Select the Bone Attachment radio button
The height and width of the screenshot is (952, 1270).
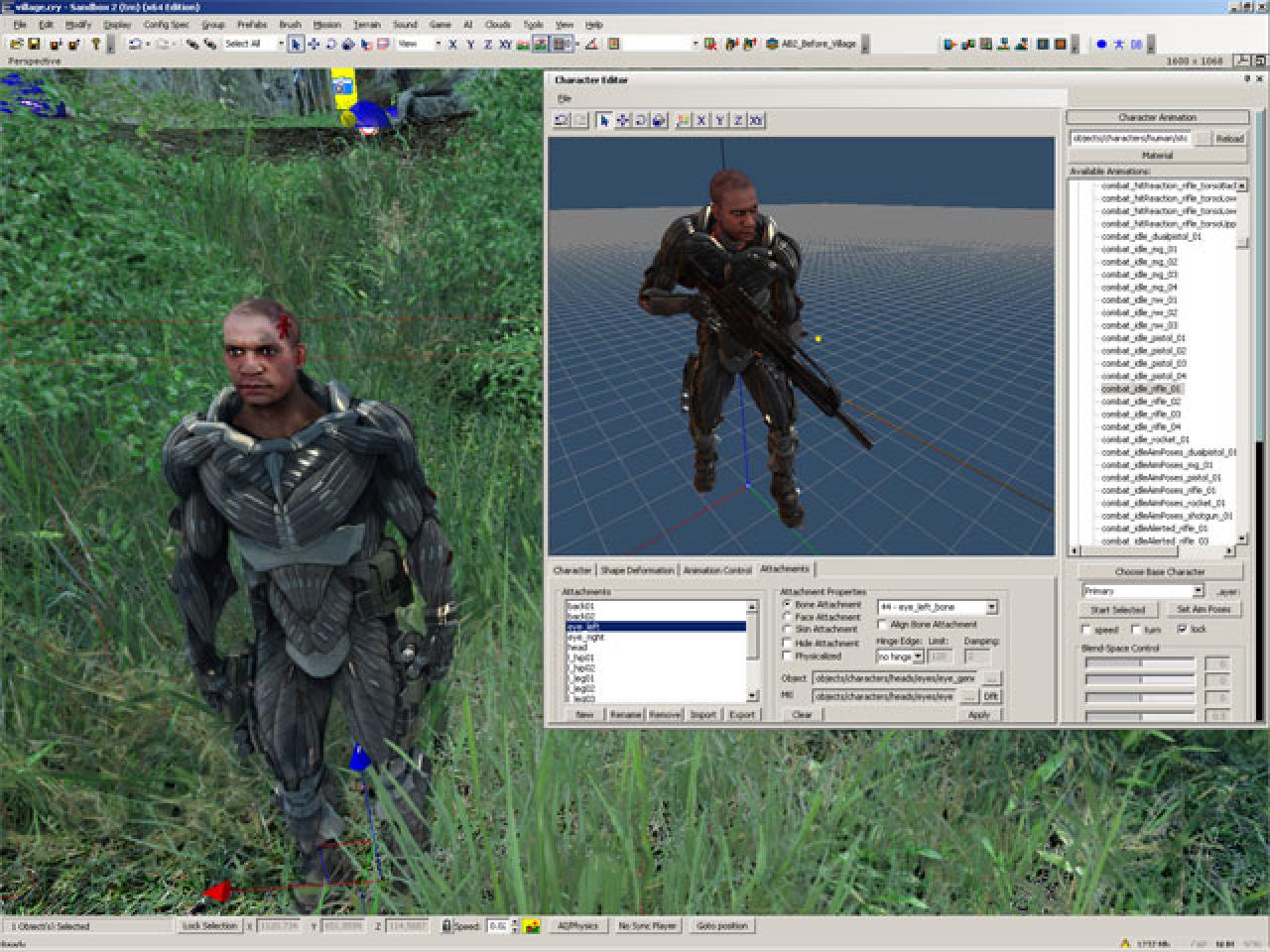tap(788, 604)
